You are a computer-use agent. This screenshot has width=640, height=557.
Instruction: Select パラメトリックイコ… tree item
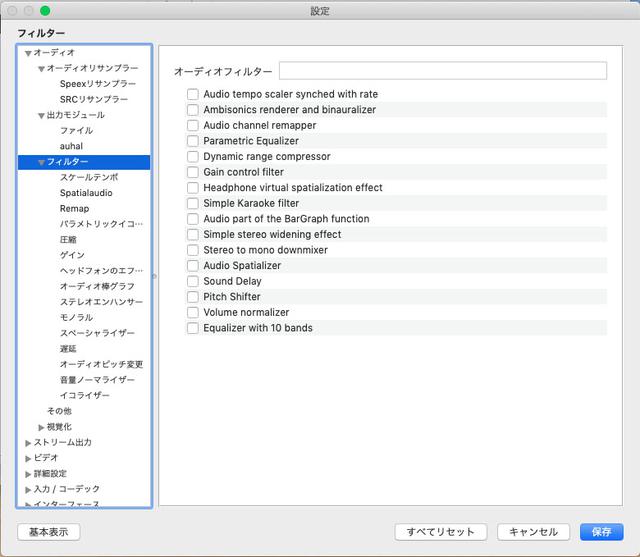pyautogui.click(x=101, y=224)
